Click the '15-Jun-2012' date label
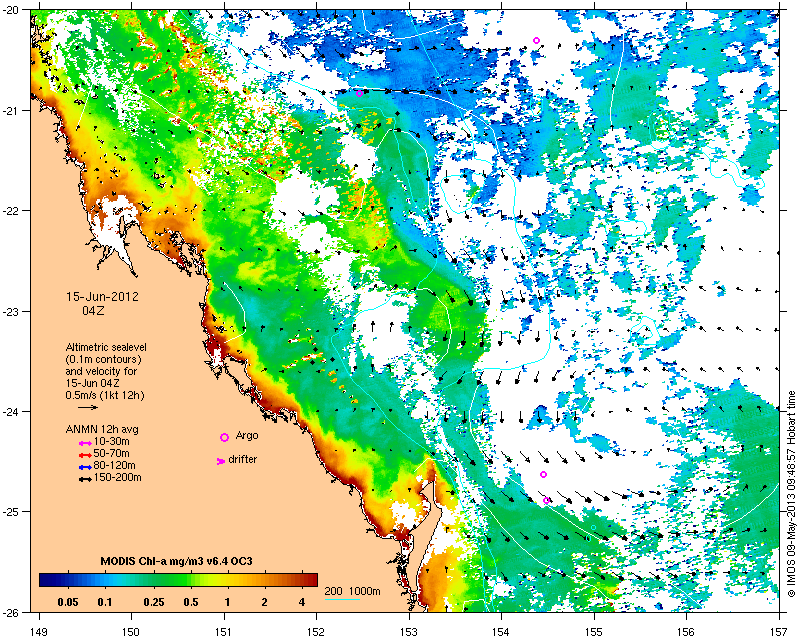The height and width of the screenshot is (640, 800). [102, 297]
